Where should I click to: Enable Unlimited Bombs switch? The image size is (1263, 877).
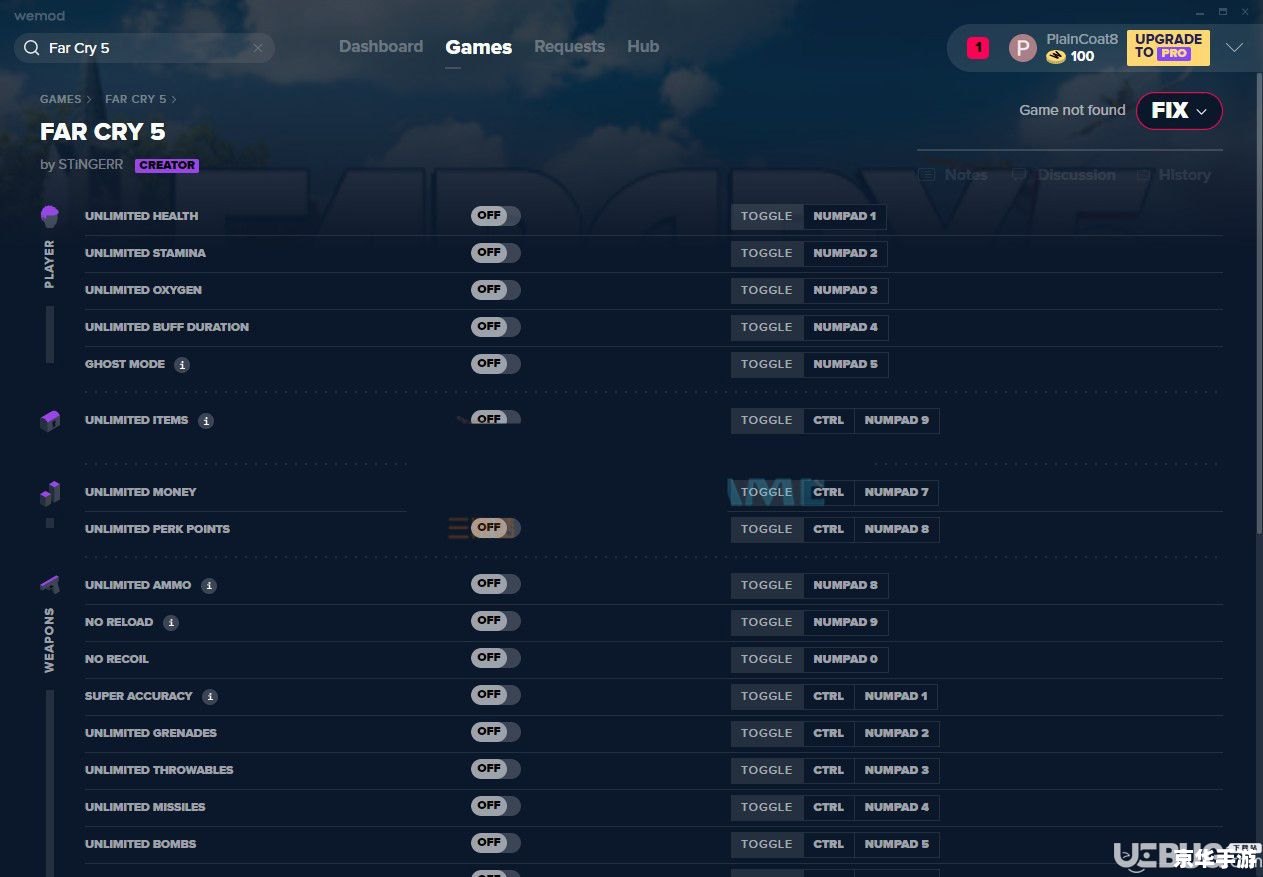(x=496, y=843)
